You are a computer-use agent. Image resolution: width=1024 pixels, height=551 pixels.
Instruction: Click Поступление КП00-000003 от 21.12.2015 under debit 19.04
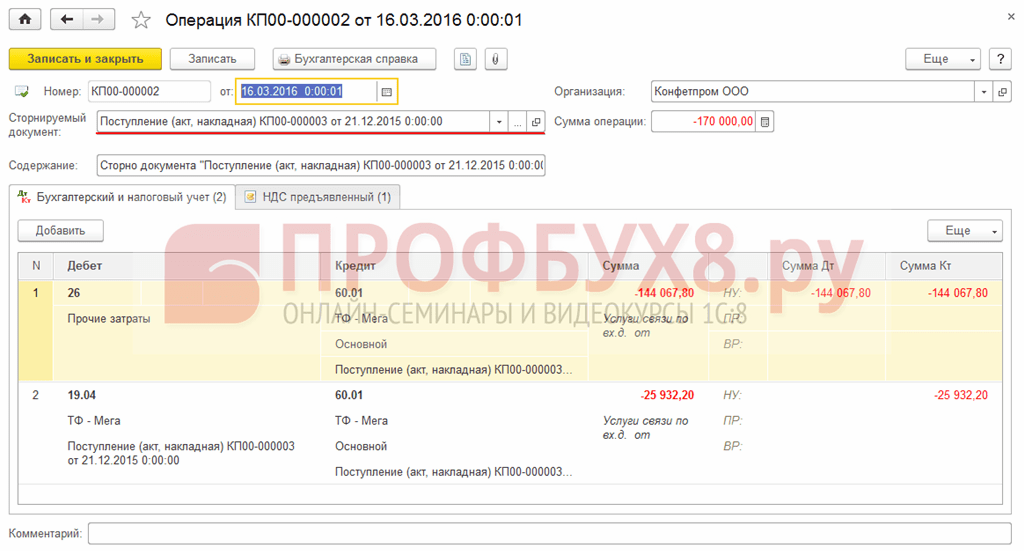[x=181, y=453]
